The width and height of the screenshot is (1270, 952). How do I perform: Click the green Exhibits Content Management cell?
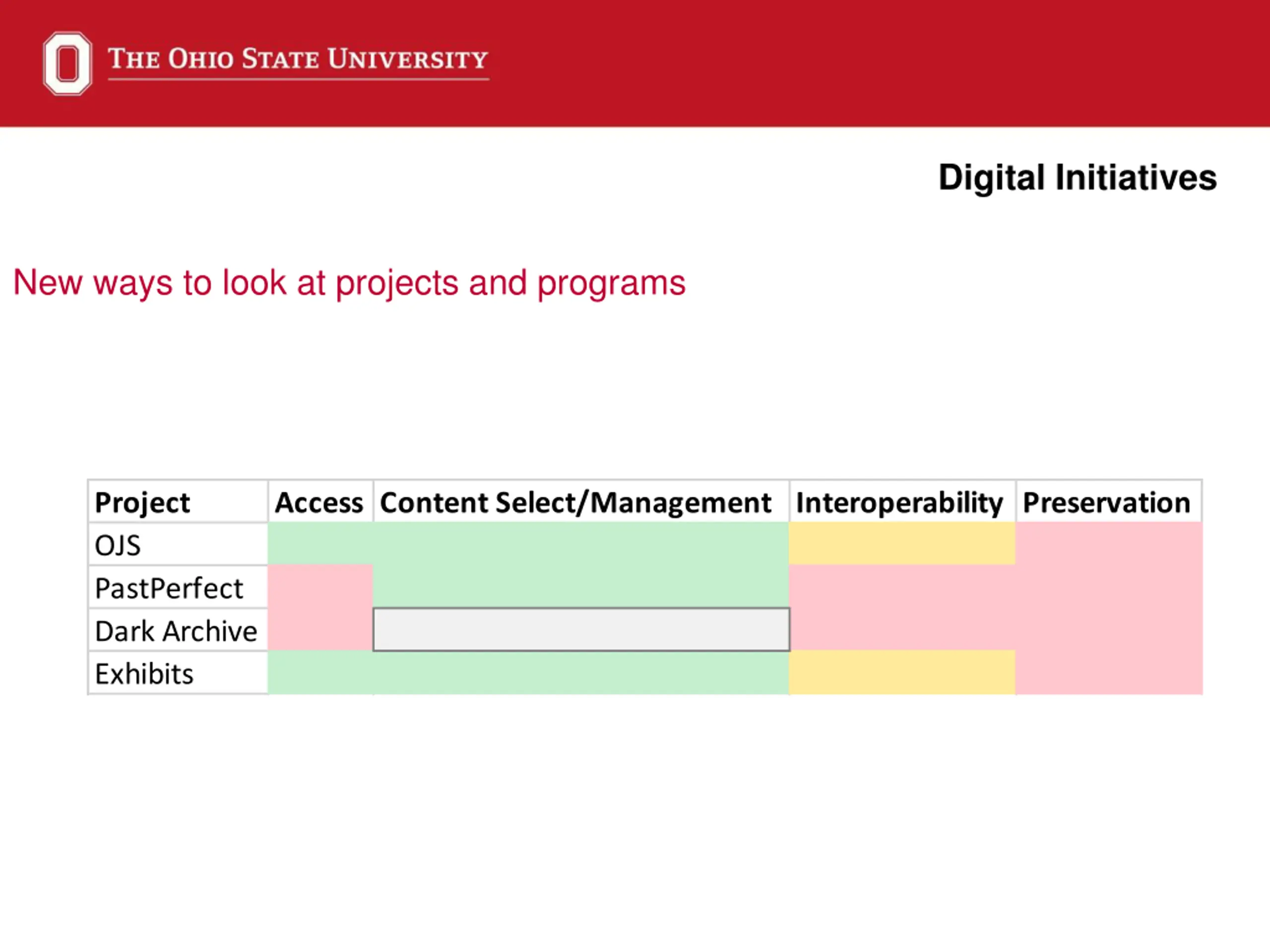(x=581, y=672)
